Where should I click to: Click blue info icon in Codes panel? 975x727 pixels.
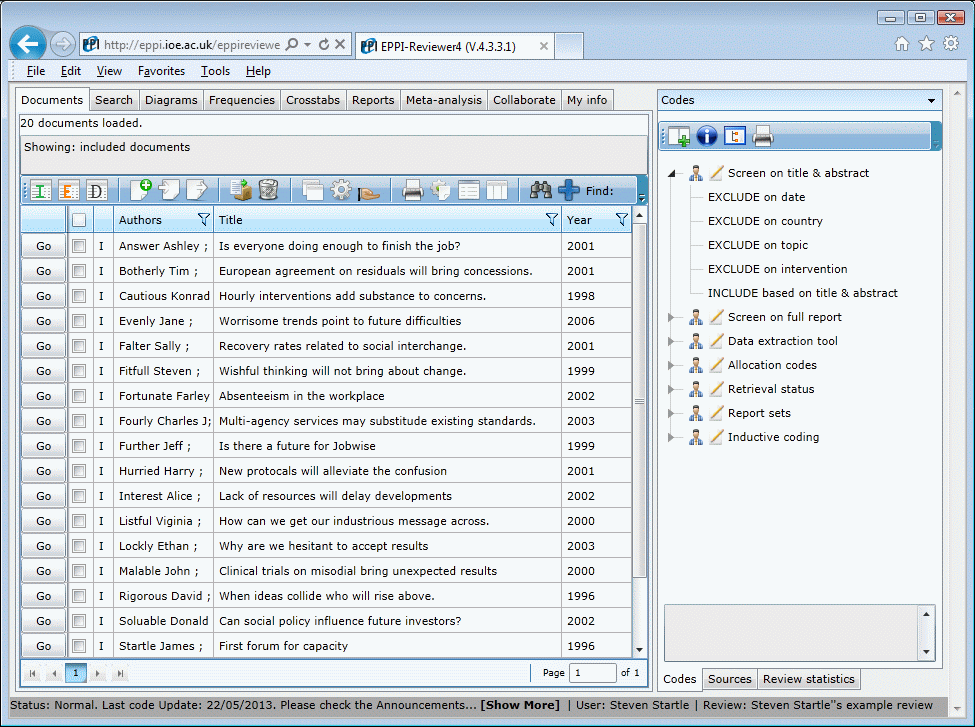706,136
